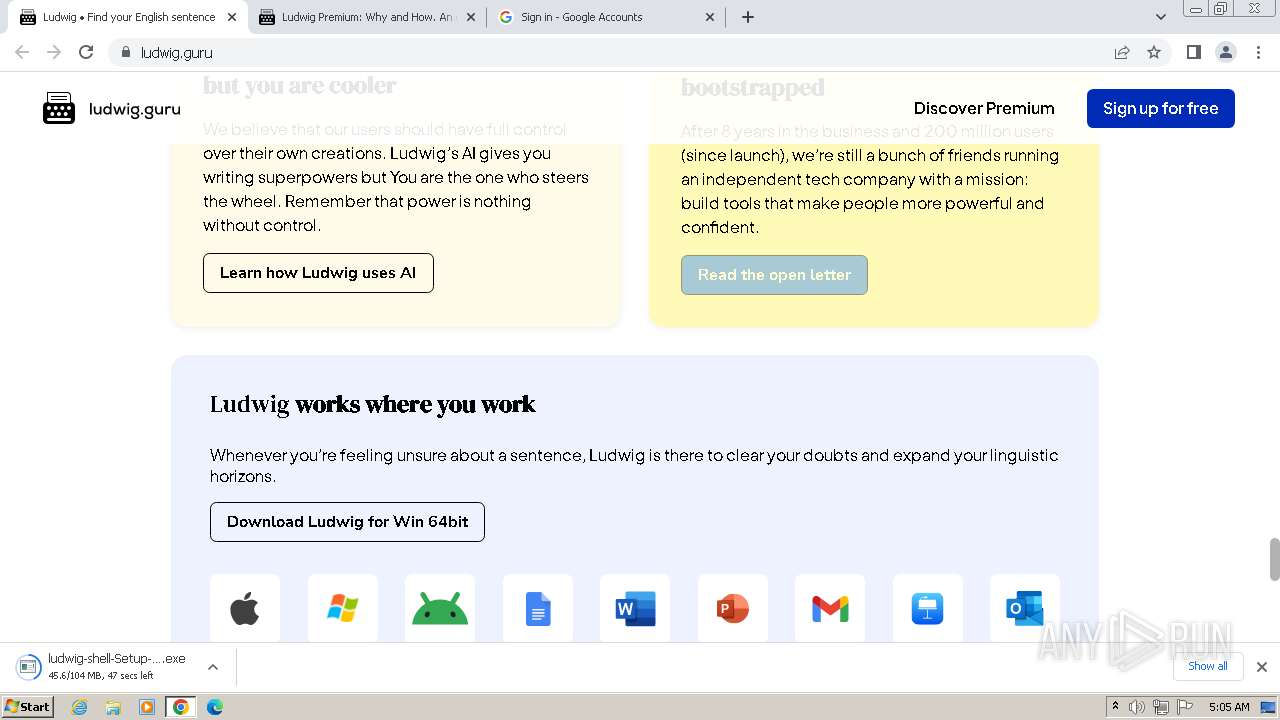Viewport: 1280px width, 720px height.
Task: Click the Microsoft Word icon
Action: coord(635,608)
